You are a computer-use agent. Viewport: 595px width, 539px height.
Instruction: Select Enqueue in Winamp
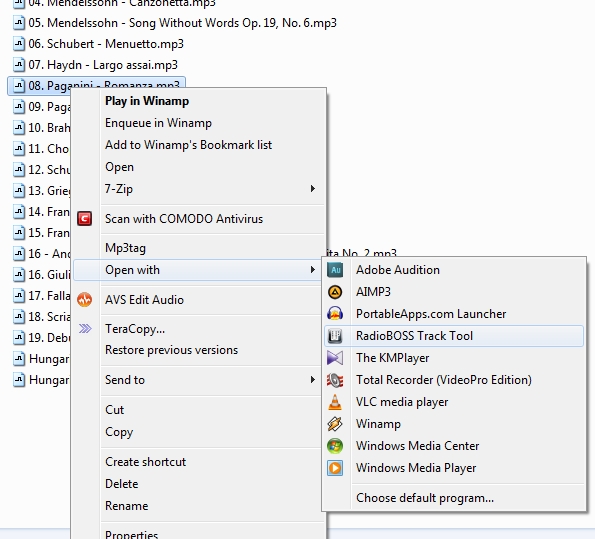coord(158,123)
